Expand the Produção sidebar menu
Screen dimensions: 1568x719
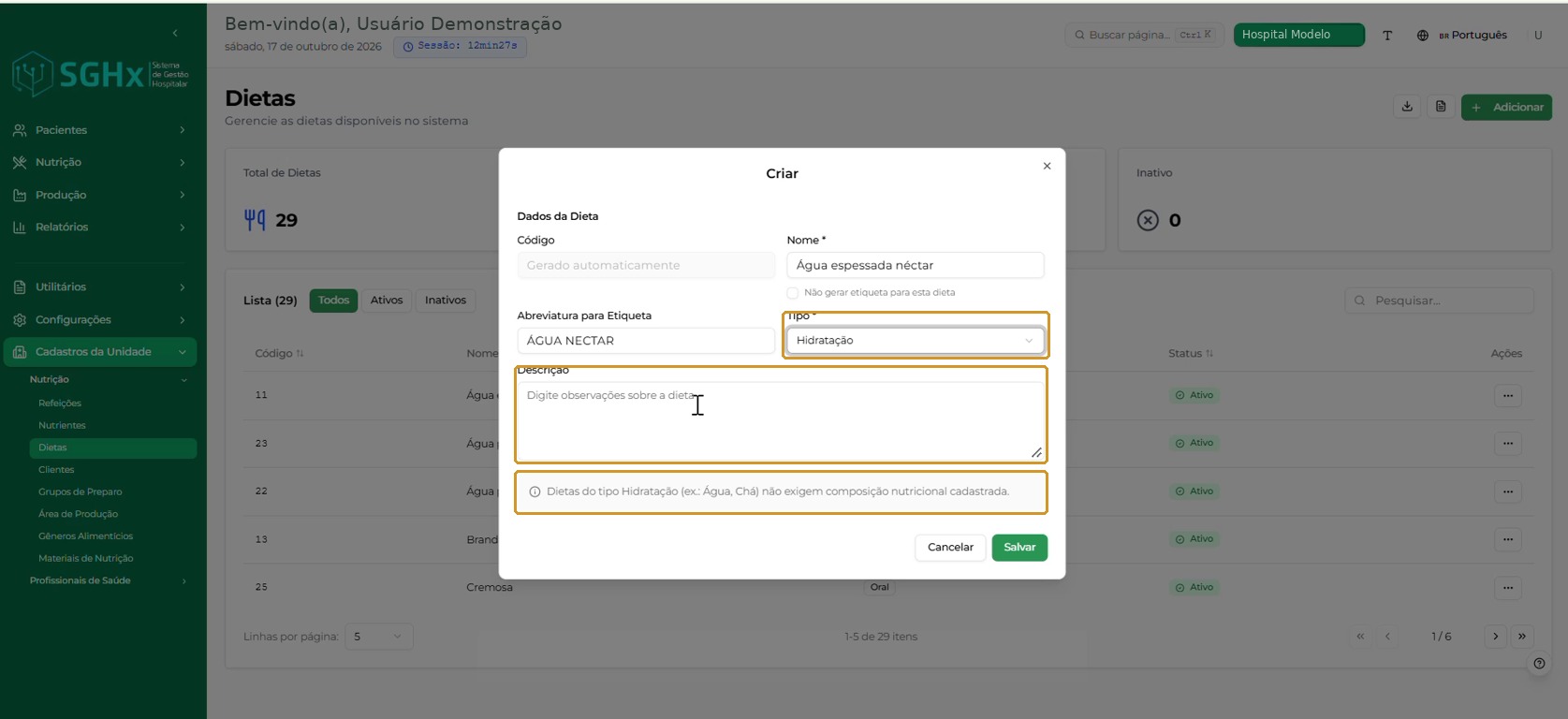click(99, 195)
